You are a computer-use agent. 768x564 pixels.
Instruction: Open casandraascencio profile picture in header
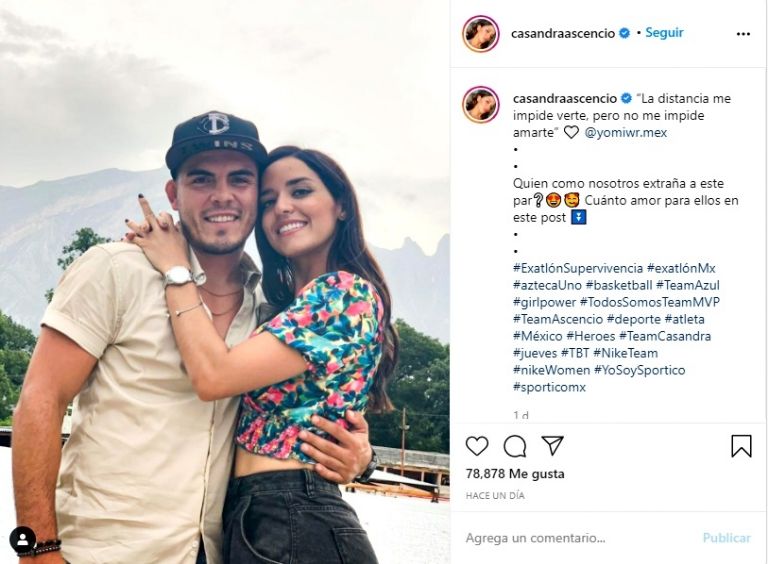pos(480,34)
